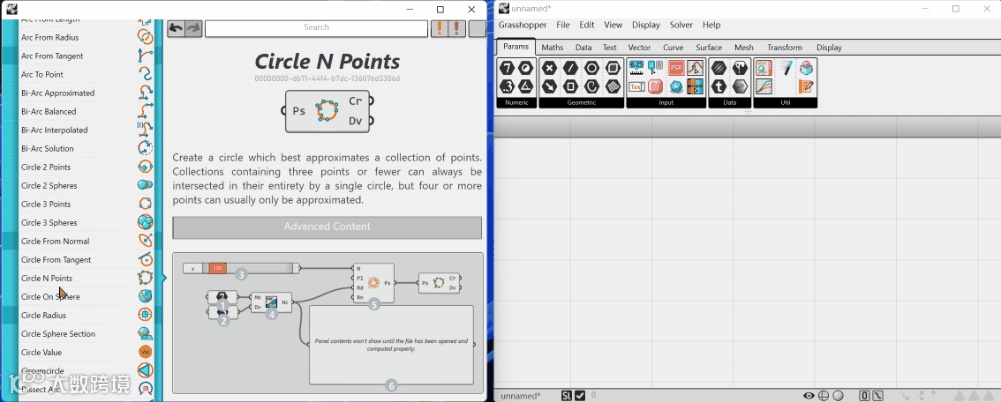Select the Circle parameter icon in Geometric
The width and height of the screenshot is (1001, 402).
coord(592,68)
